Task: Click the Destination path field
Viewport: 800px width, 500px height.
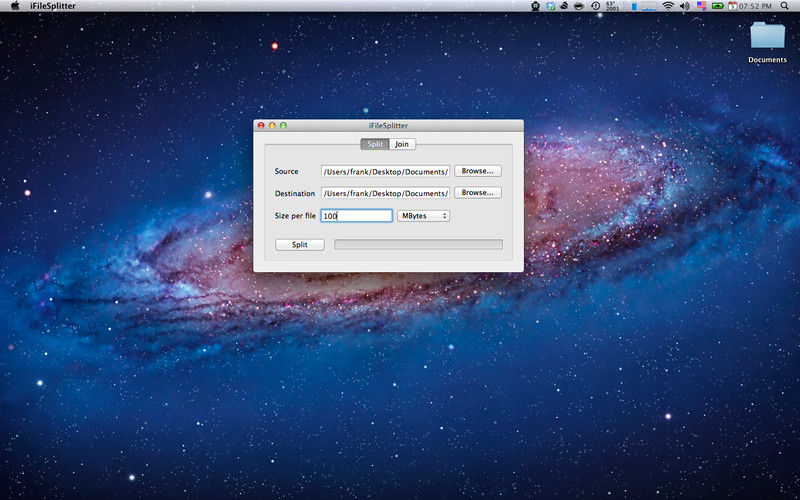Action: [385, 193]
